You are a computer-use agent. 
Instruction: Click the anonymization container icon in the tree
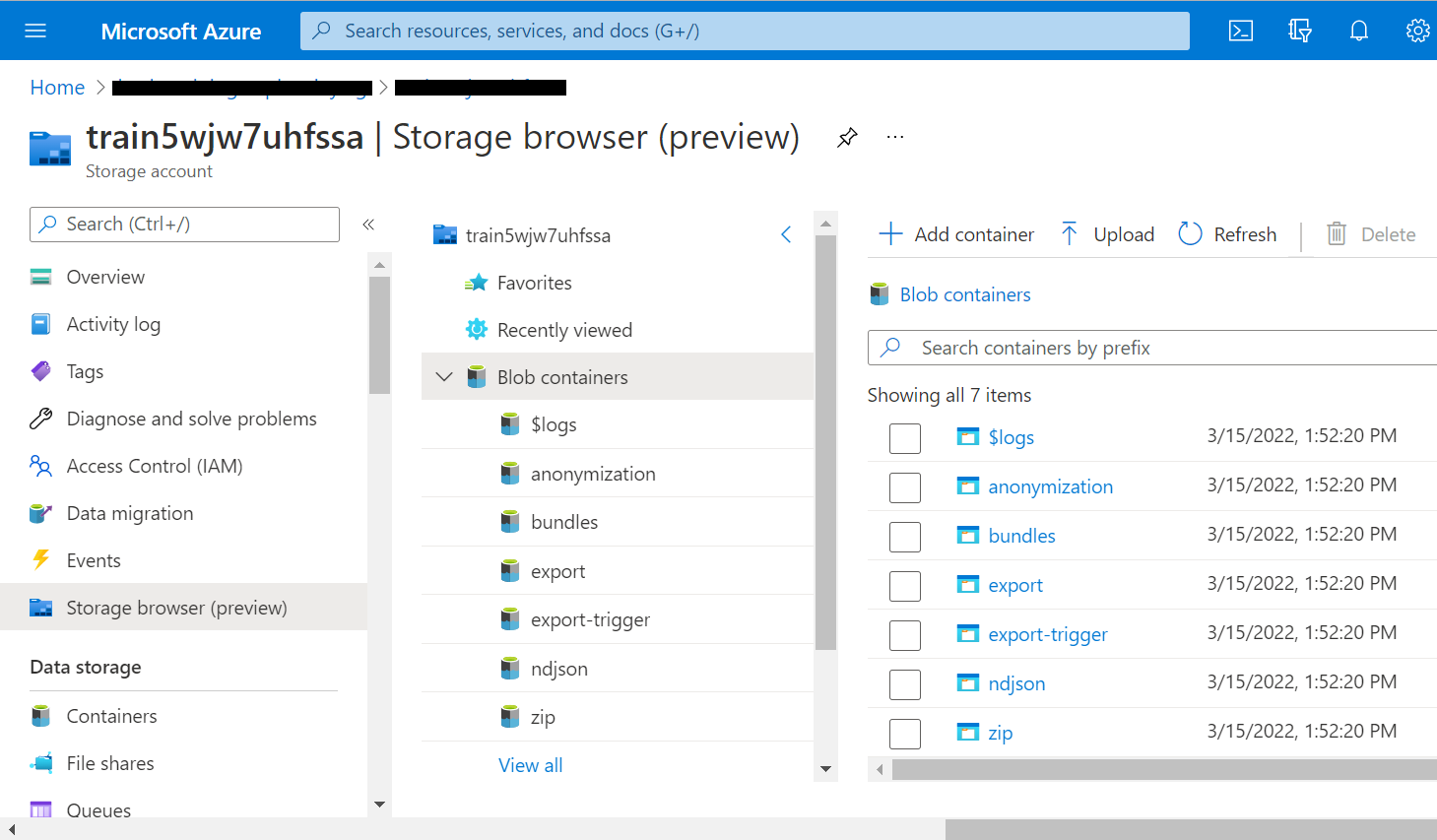click(510, 474)
